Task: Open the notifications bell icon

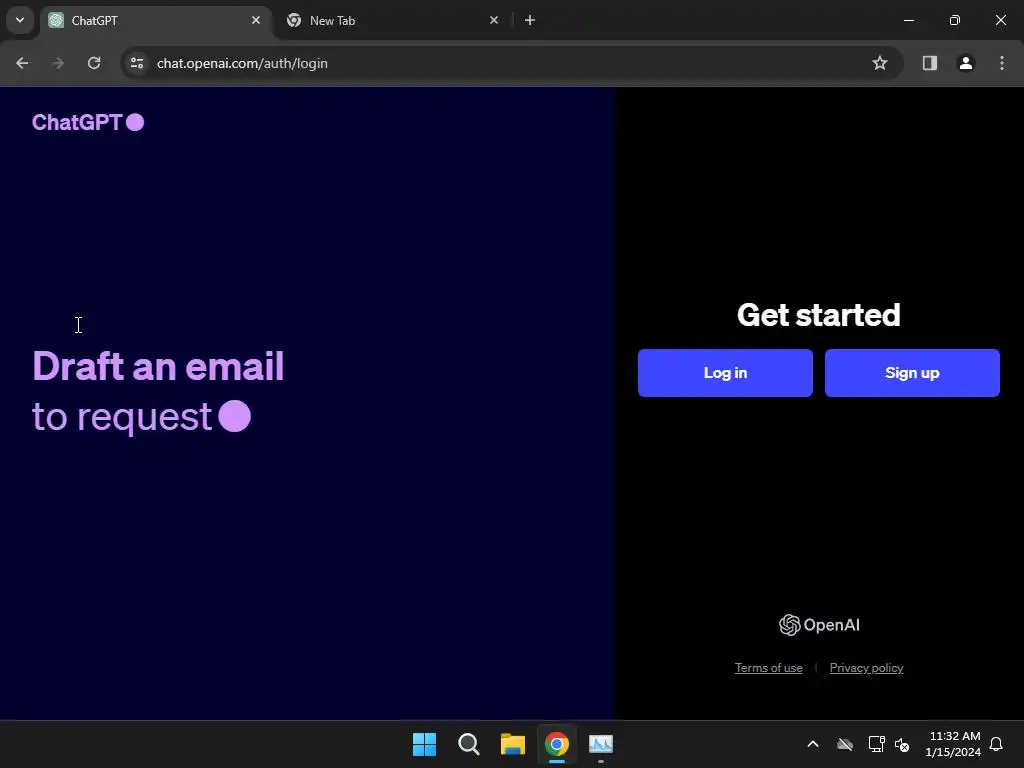Action: click(x=996, y=744)
